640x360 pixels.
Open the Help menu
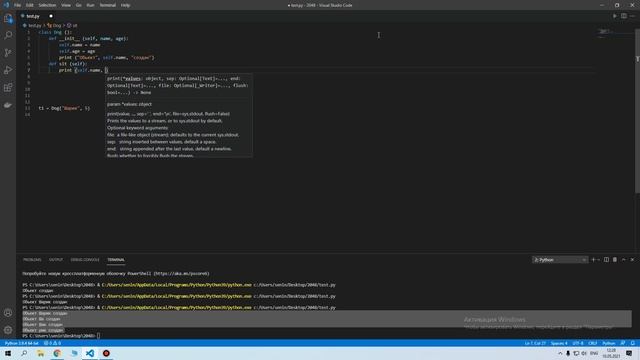[125, 5]
